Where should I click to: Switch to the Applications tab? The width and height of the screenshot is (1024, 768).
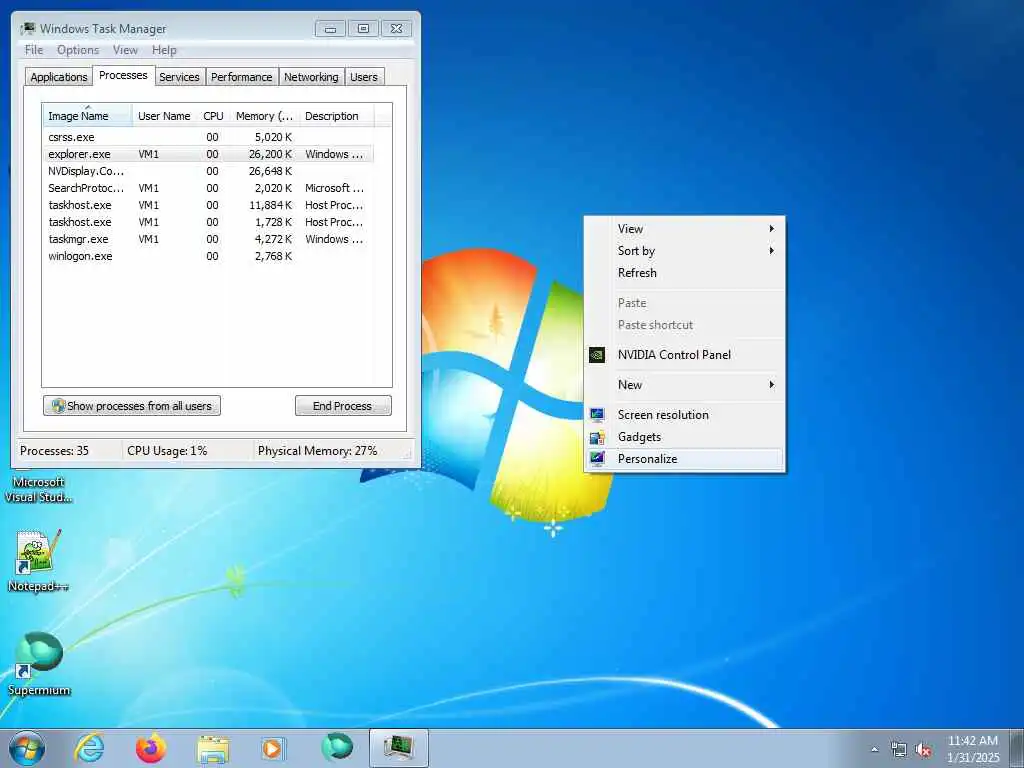pyautogui.click(x=59, y=77)
